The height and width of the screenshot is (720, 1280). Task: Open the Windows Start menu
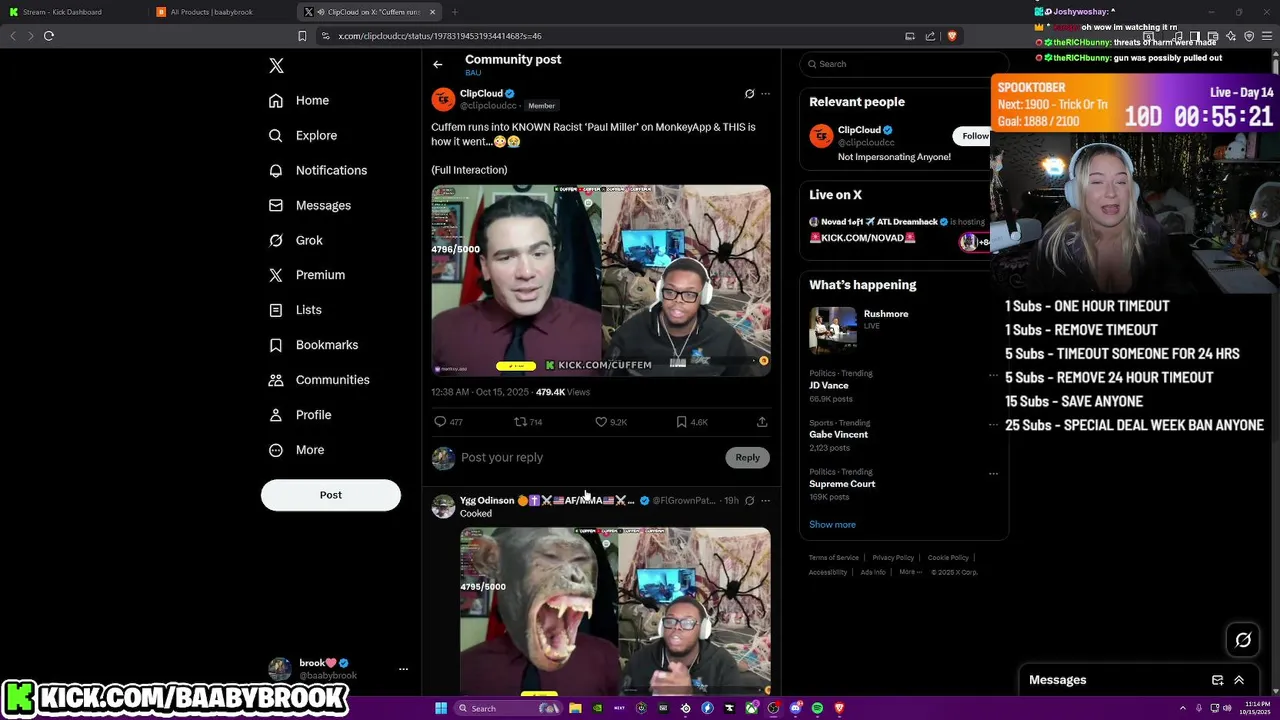pos(441,708)
